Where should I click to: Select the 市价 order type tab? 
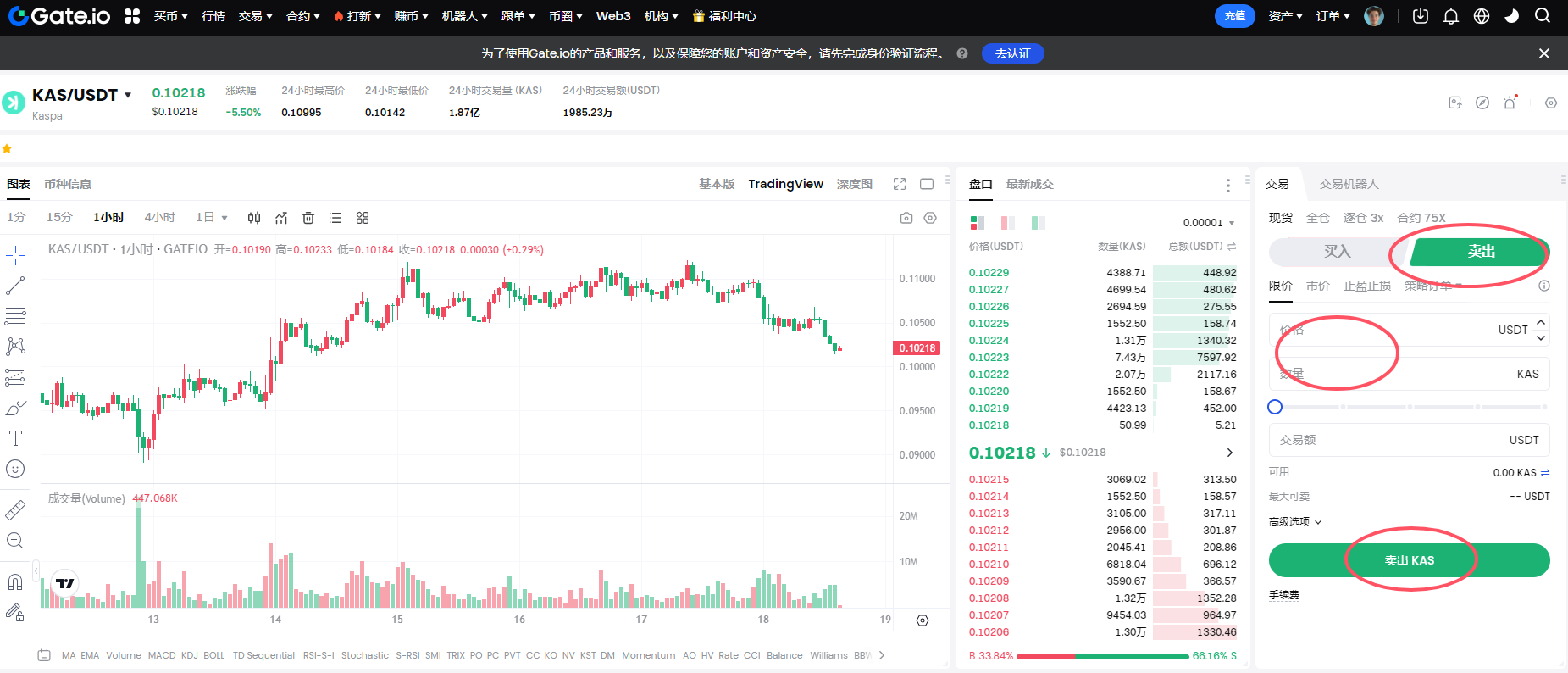pyautogui.click(x=1317, y=286)
